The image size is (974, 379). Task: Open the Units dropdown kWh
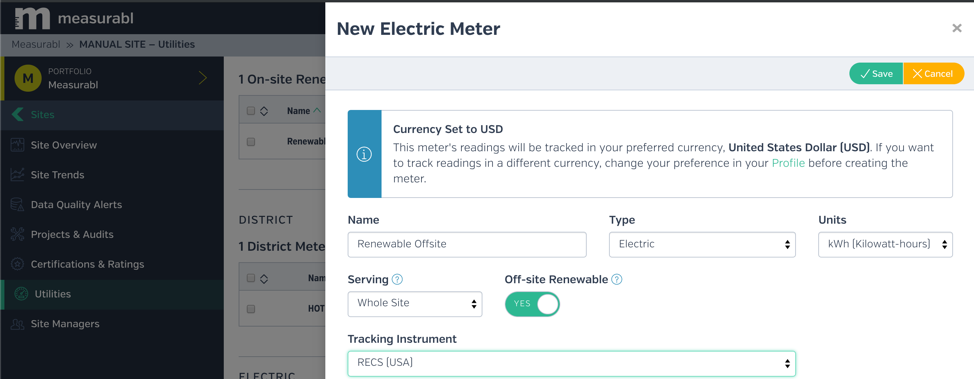[x=885, y=244]
